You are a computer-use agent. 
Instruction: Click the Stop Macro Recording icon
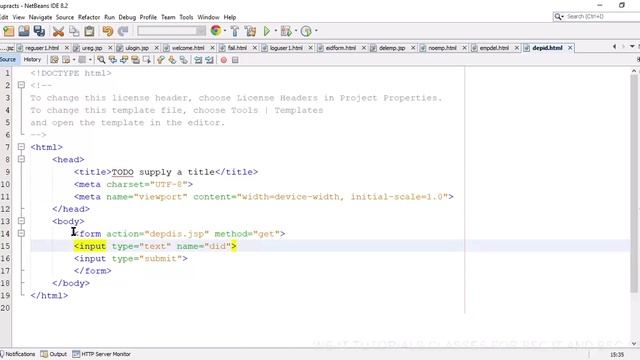pyautogui.click(x=235, y=60)
